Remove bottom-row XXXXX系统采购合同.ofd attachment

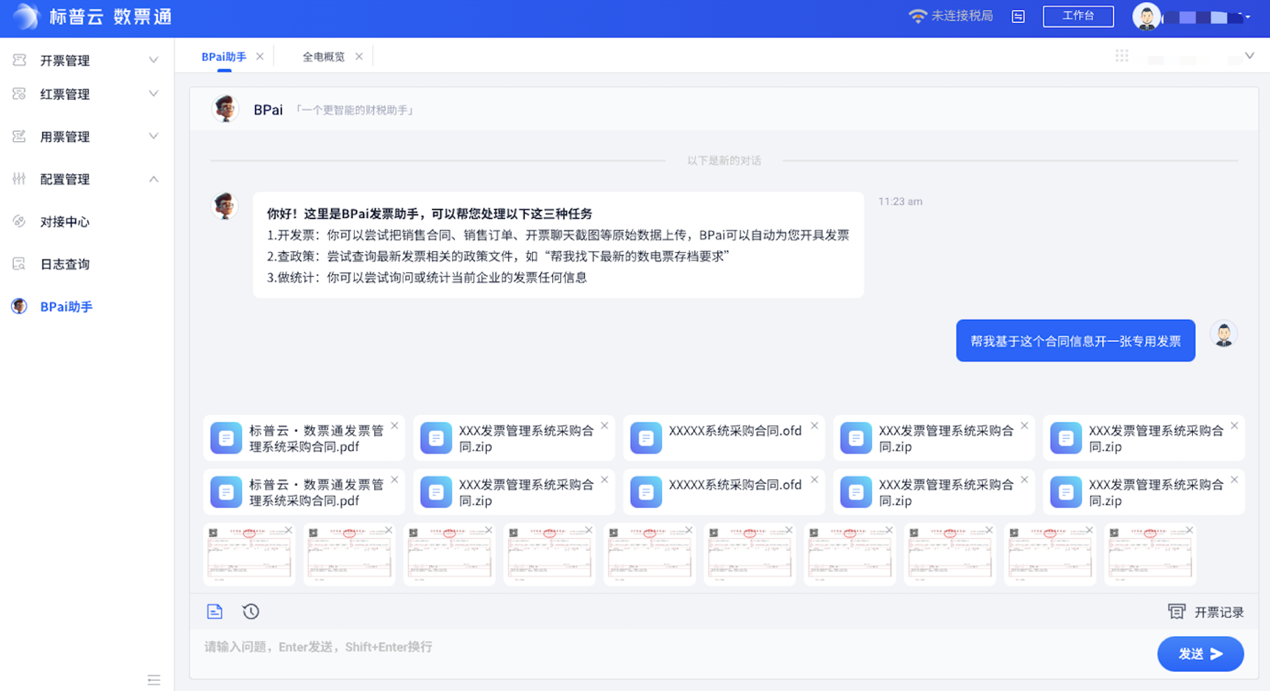tap(815, 480)
